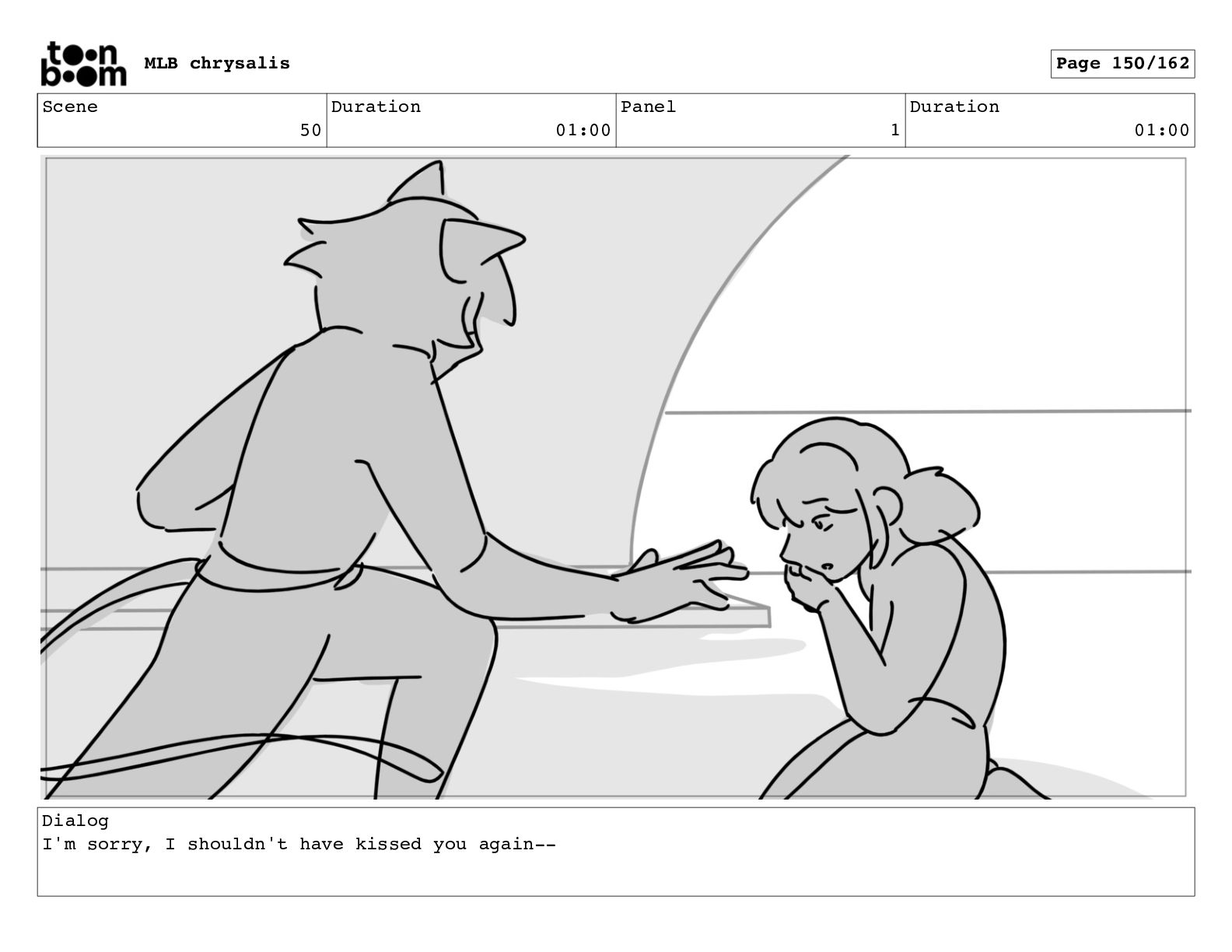Click the 'Panel' header label
This screenshot has height=952, width=1232.
tap(648, 107)
